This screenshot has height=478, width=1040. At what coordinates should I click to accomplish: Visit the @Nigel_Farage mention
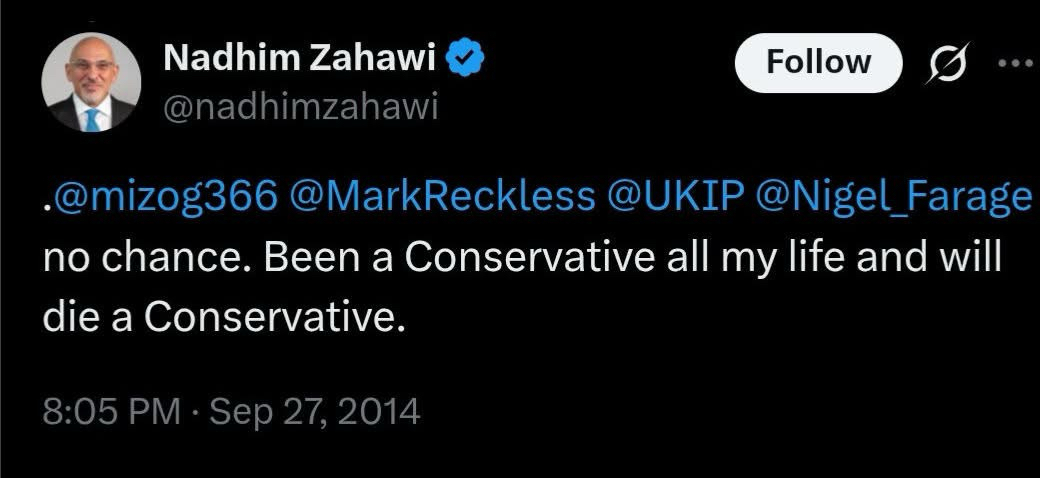coord(895,199)
